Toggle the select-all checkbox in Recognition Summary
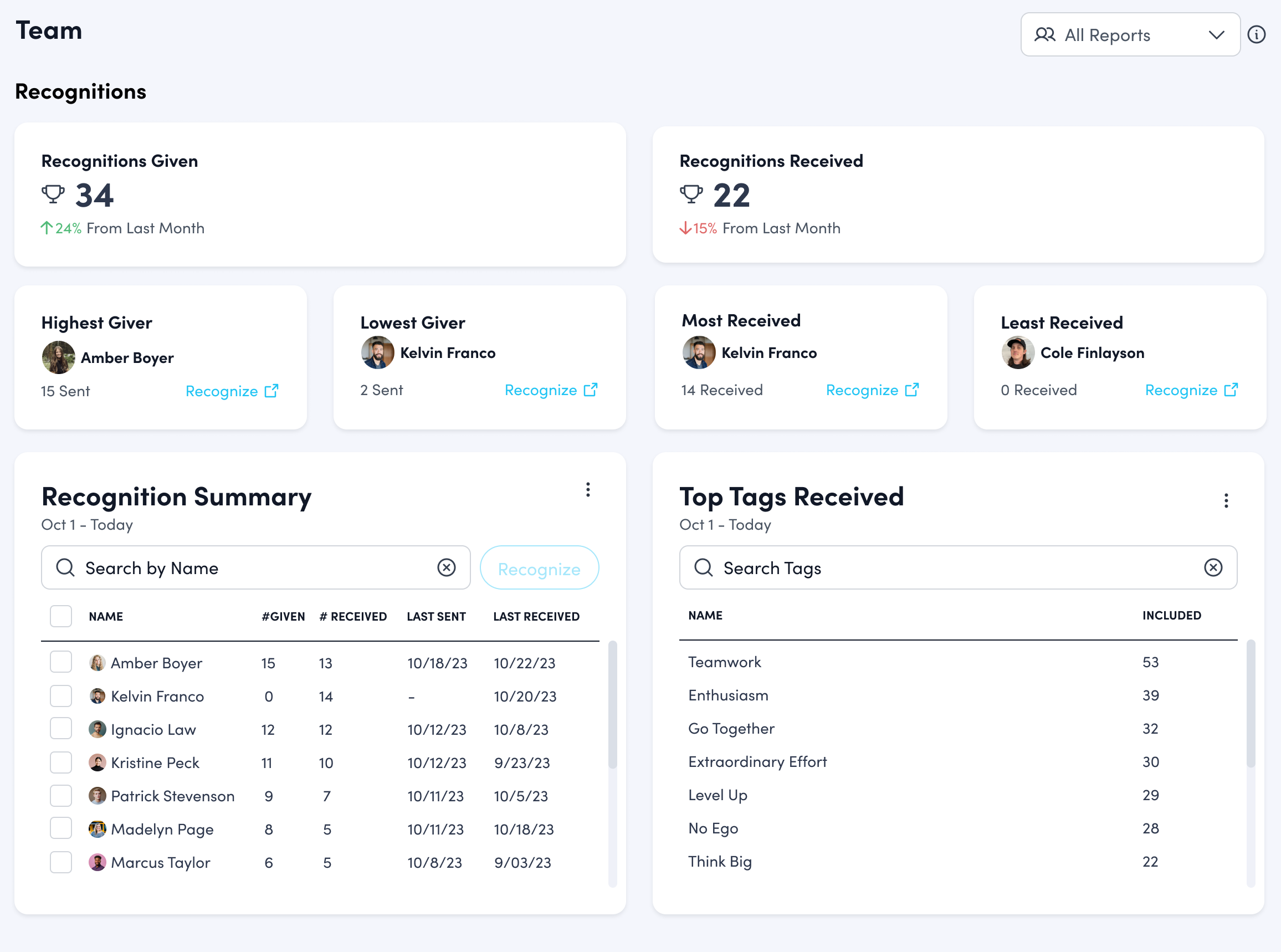 coord(60,616)
